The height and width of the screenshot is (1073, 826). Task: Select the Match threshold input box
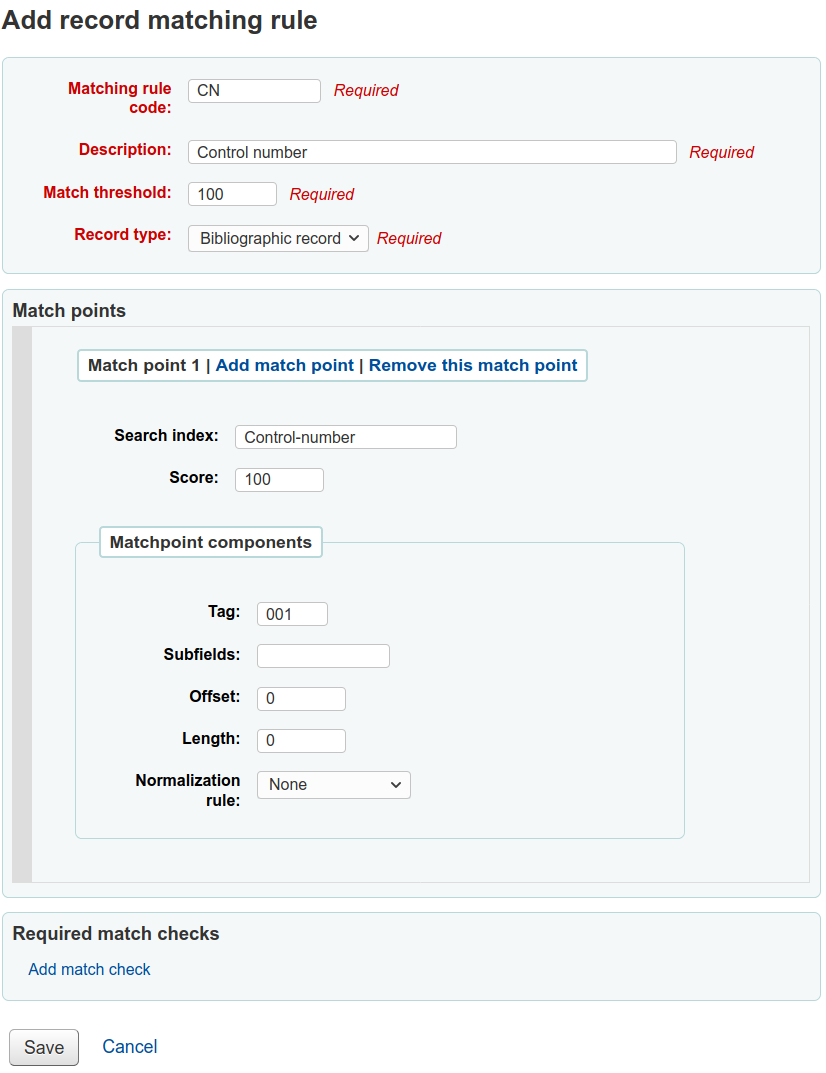pyautogui.click(x=232, y=194)
